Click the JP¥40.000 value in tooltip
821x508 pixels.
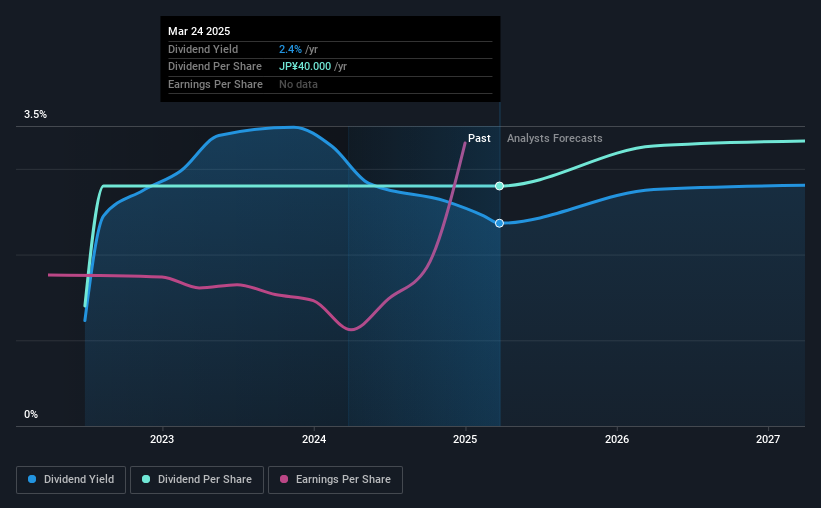tap(305, 67)
